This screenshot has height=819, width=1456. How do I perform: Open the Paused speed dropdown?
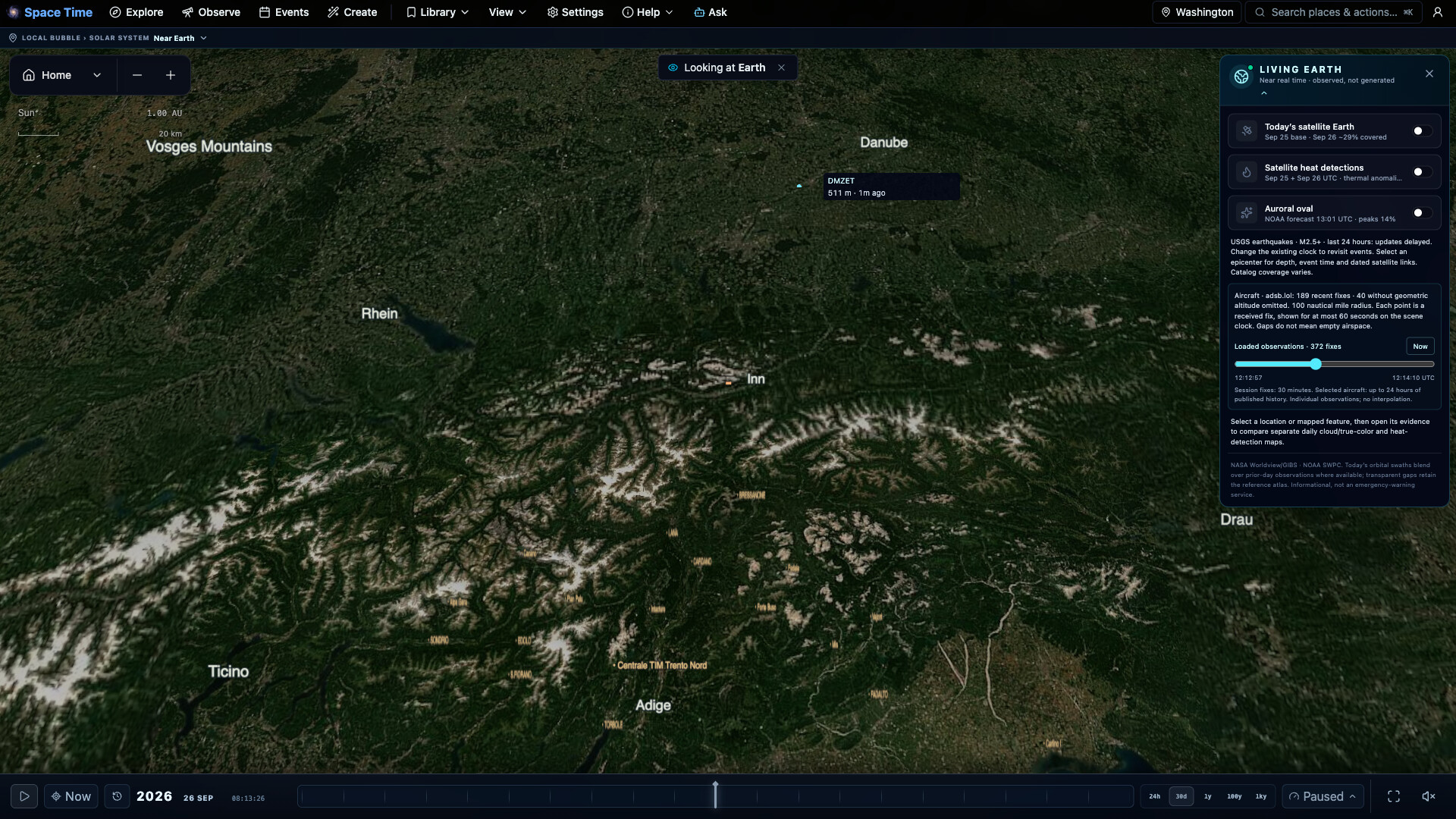[1323, 796]
